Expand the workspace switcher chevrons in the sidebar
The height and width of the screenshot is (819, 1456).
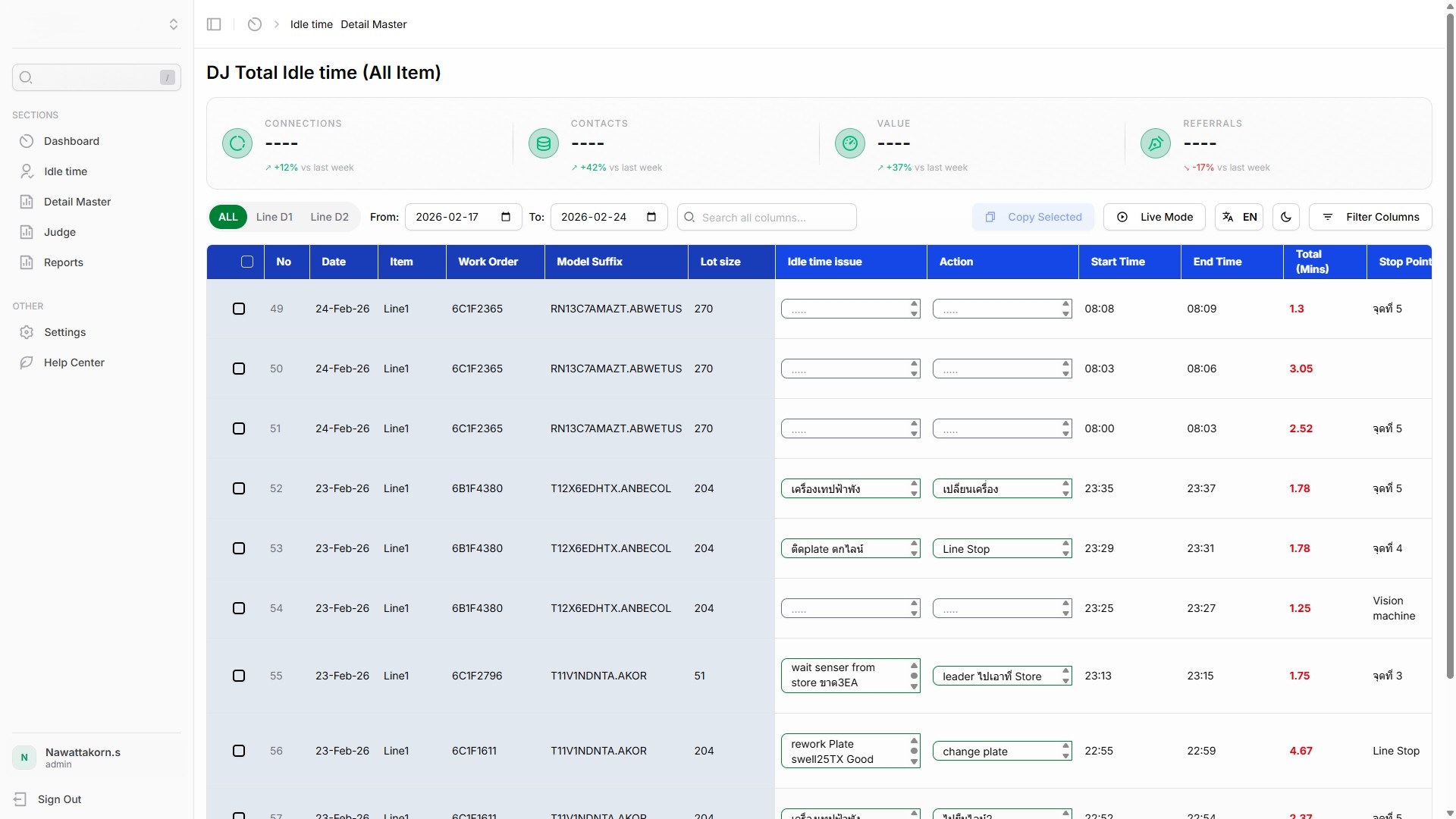coord(174,24)
